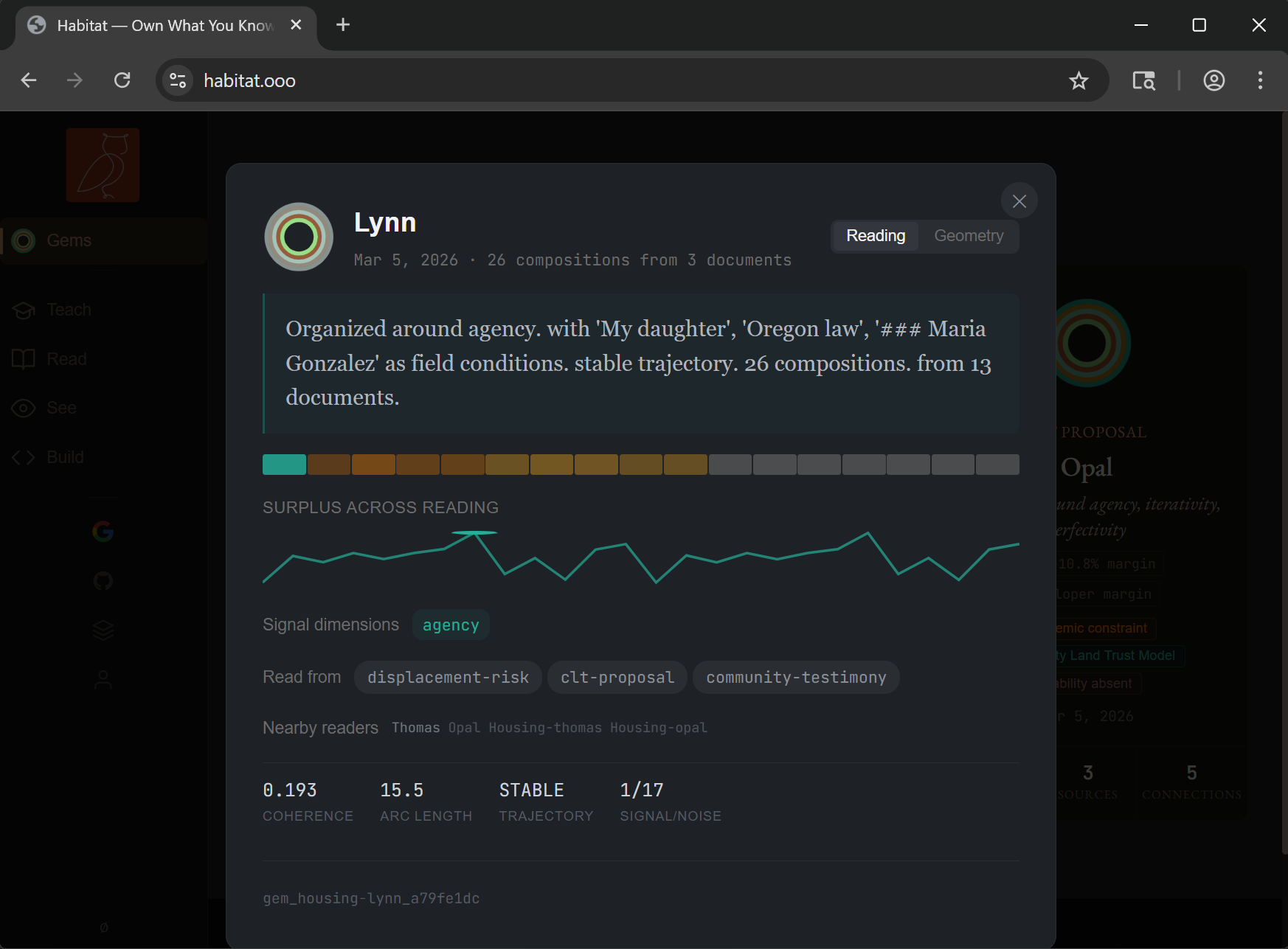1288x949 pixels.
Task: Switch to the Geometry tab
Action: (x=968, y=236)
